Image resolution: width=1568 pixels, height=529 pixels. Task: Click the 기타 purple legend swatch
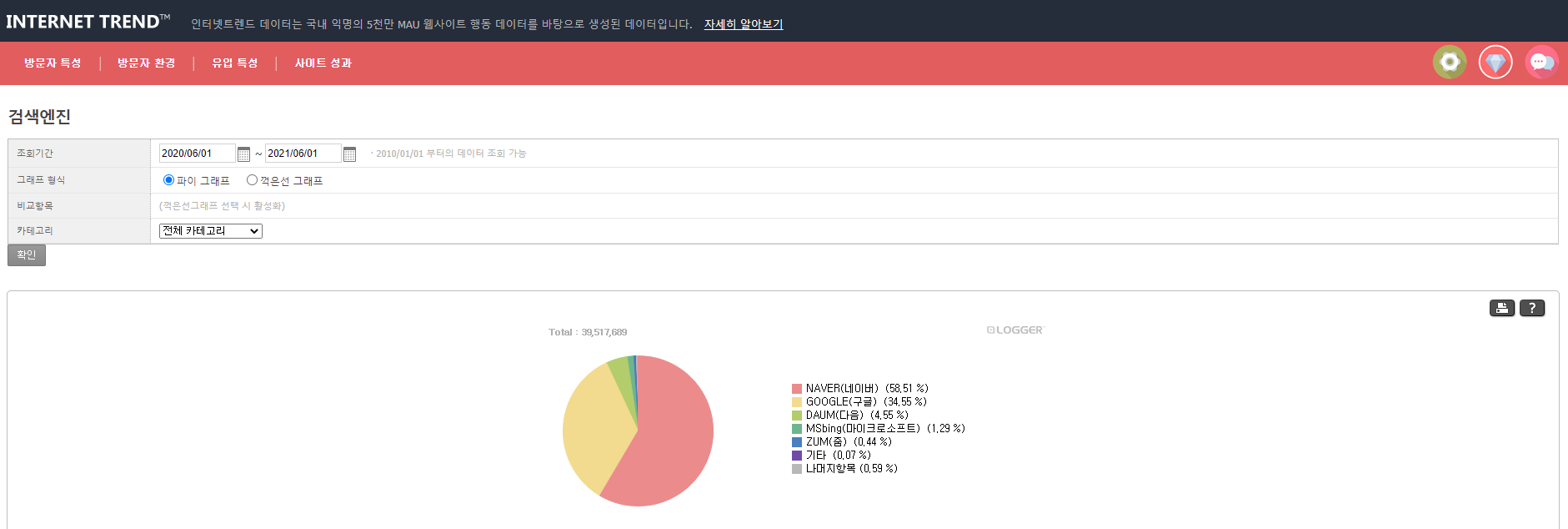click(x=797, y=456)
